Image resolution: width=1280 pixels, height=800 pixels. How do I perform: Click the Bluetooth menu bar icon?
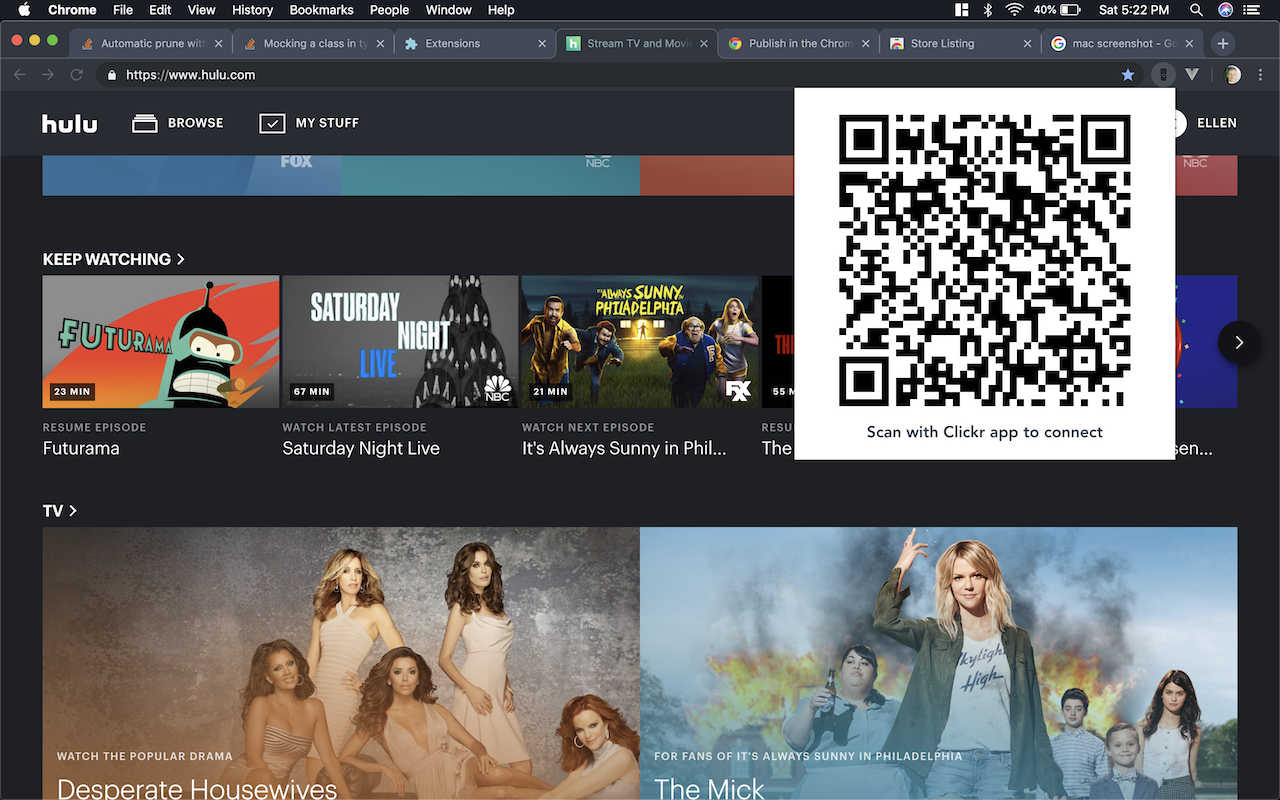coord(987,10)
